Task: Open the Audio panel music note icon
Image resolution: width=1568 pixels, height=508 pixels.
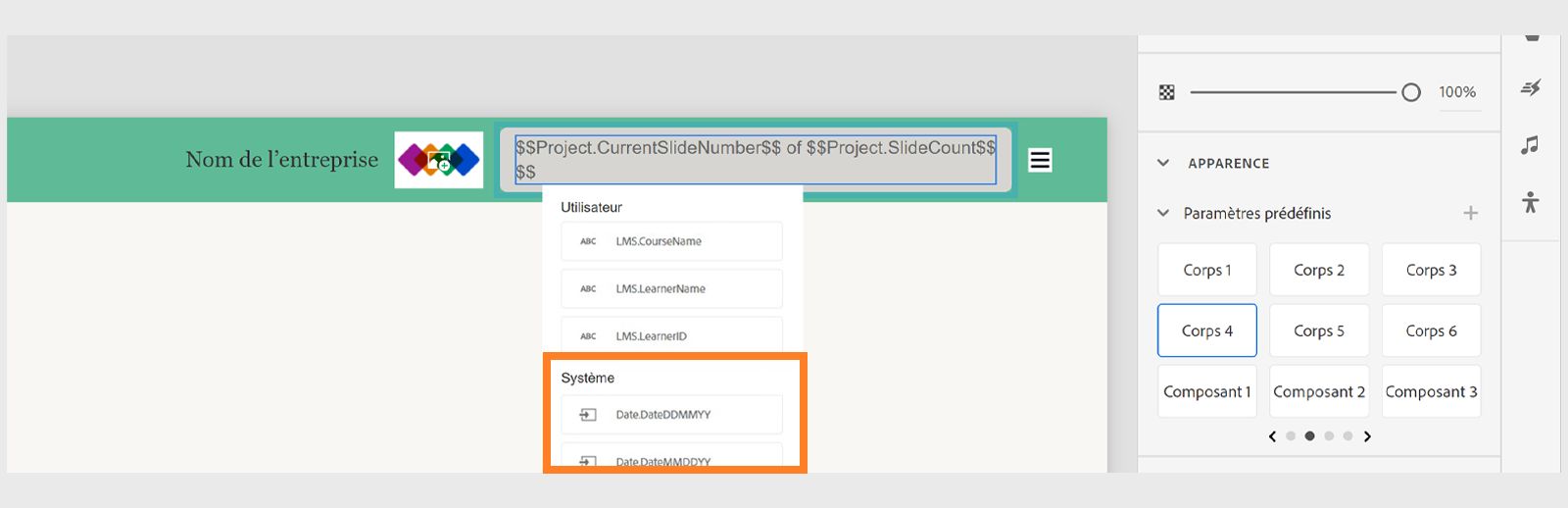Action: pyautogui.click(x=1530, y=145)
